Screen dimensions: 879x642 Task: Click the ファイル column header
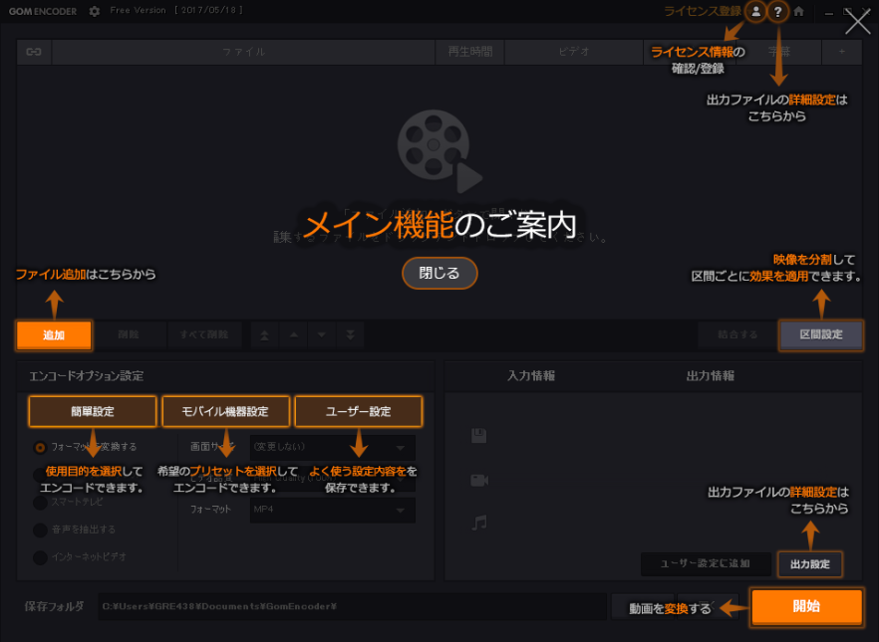click(x=243, y=52)
